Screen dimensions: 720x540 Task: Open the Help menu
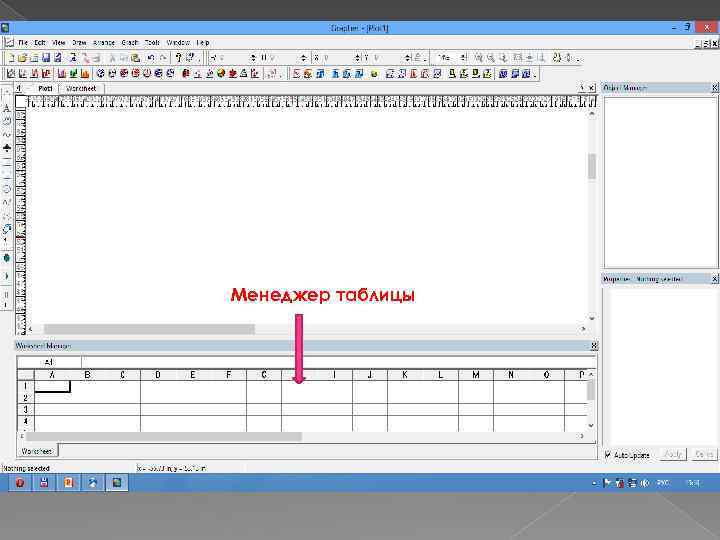(203, 42)
